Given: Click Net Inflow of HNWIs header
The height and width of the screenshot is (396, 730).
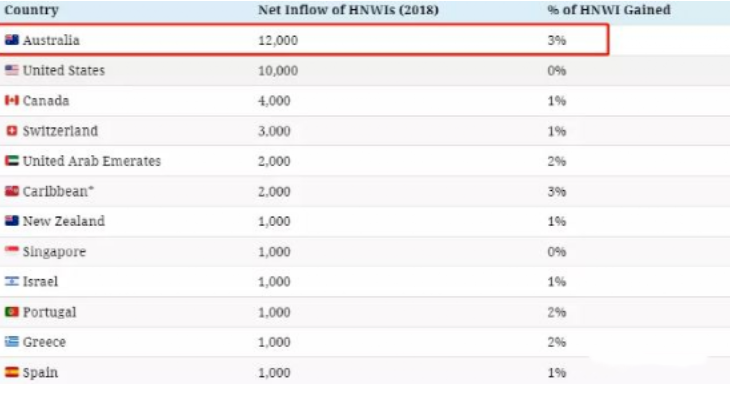Looking at the screenshot, I should [x=348, y=10].
